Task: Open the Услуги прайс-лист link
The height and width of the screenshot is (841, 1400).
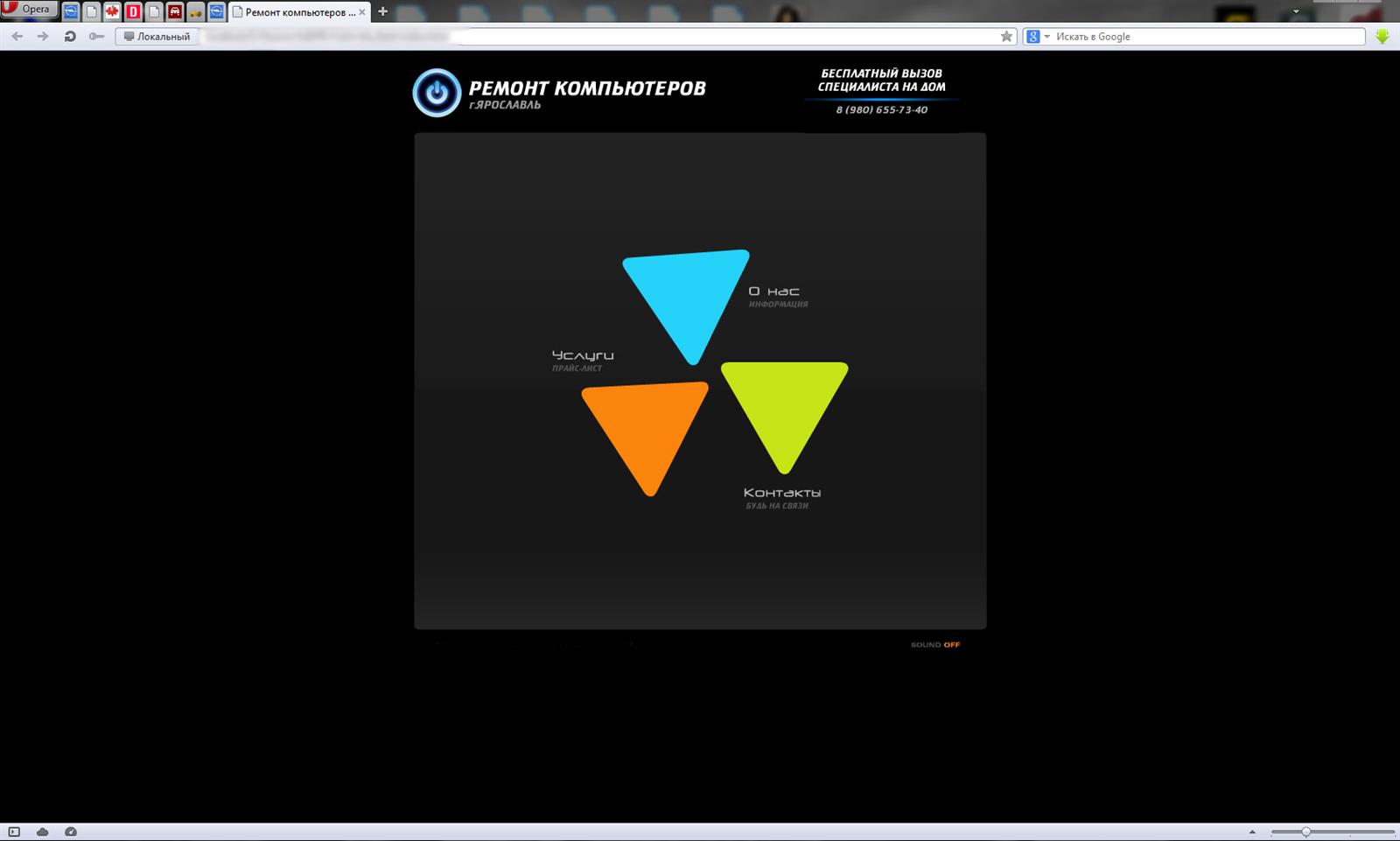Action: point(582,361)
